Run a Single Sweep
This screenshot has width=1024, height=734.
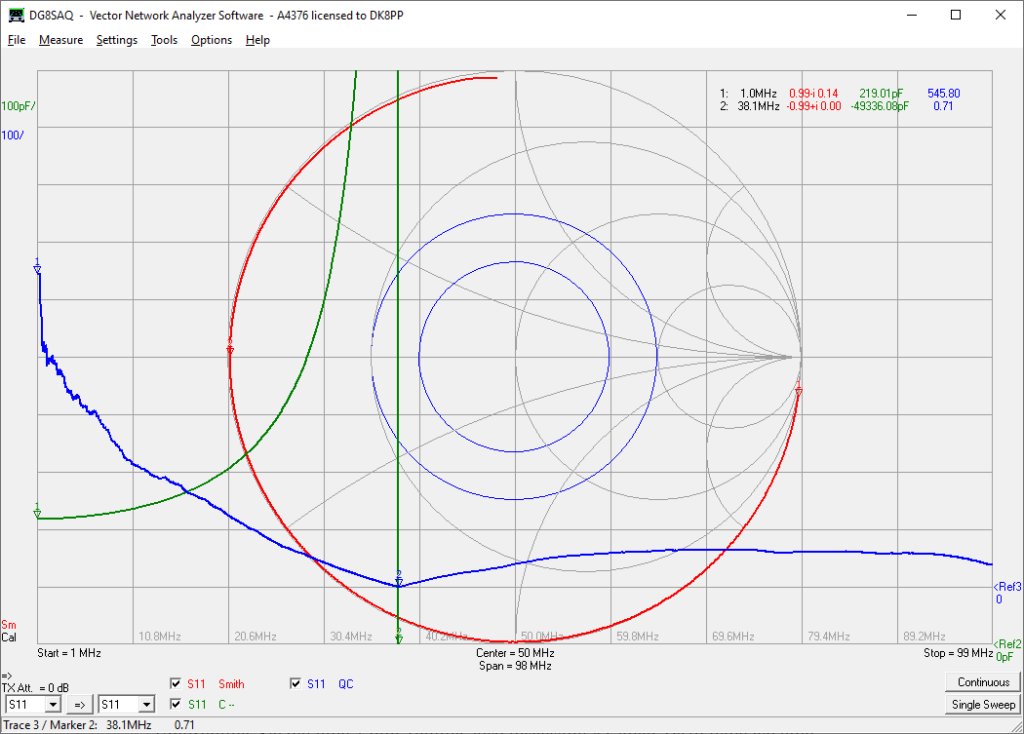pos(984,705)
